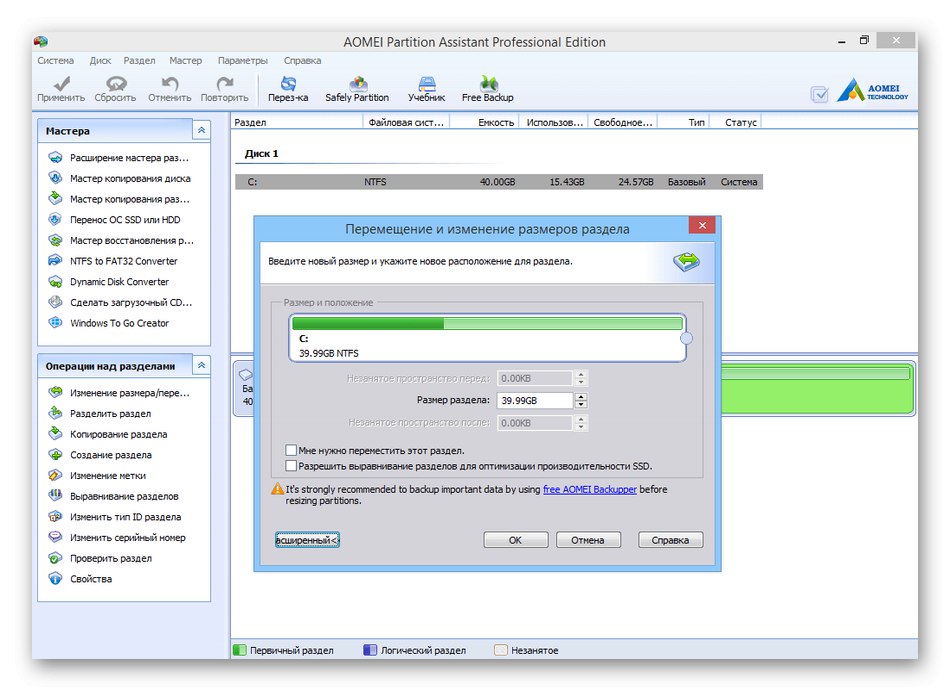Close the resize partition dialog
Image resolution: width=950 pixels, height=691 pixels.
[x=702, y=225]
